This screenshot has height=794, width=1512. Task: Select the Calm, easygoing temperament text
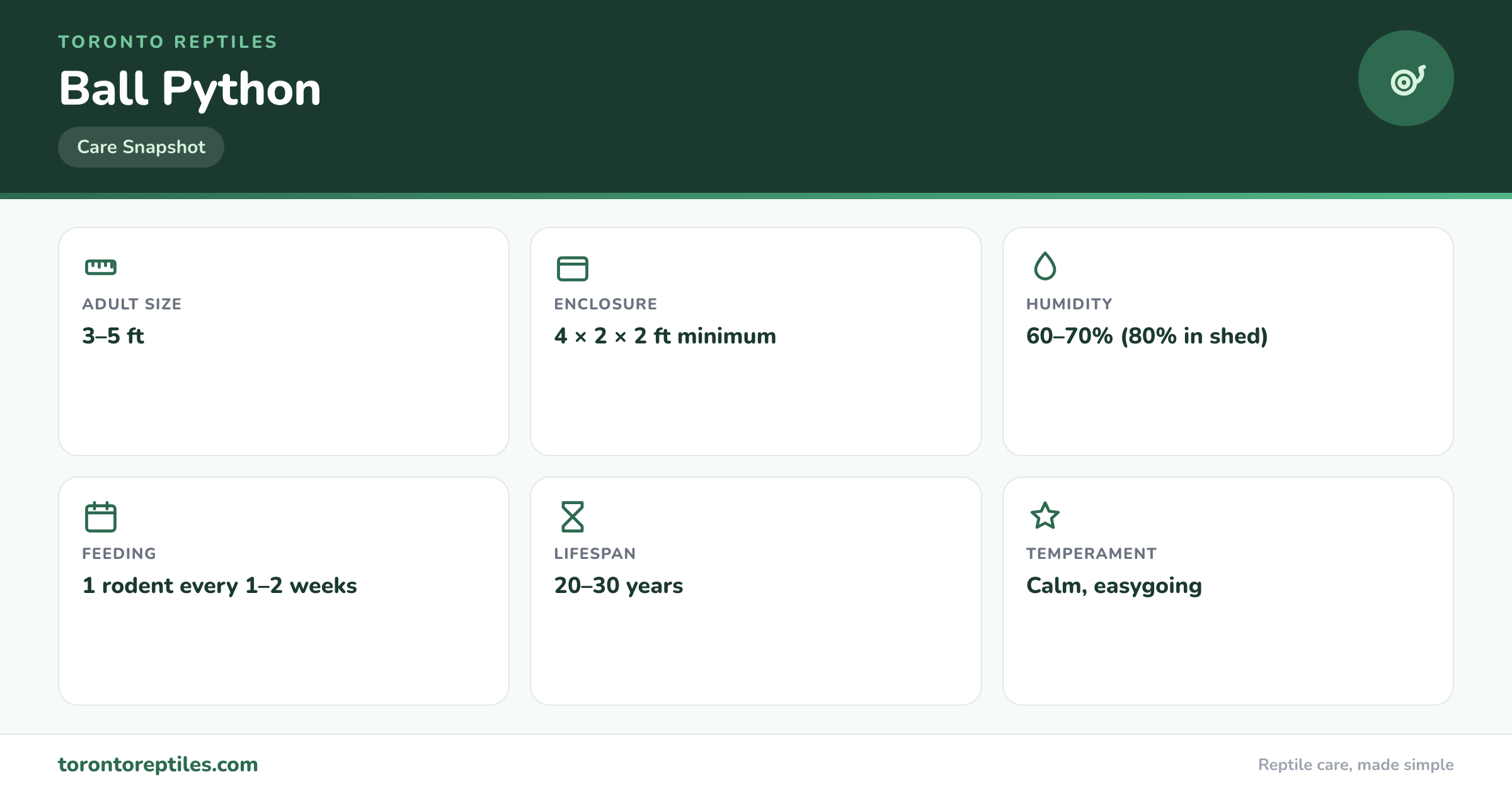(1114, 585)
